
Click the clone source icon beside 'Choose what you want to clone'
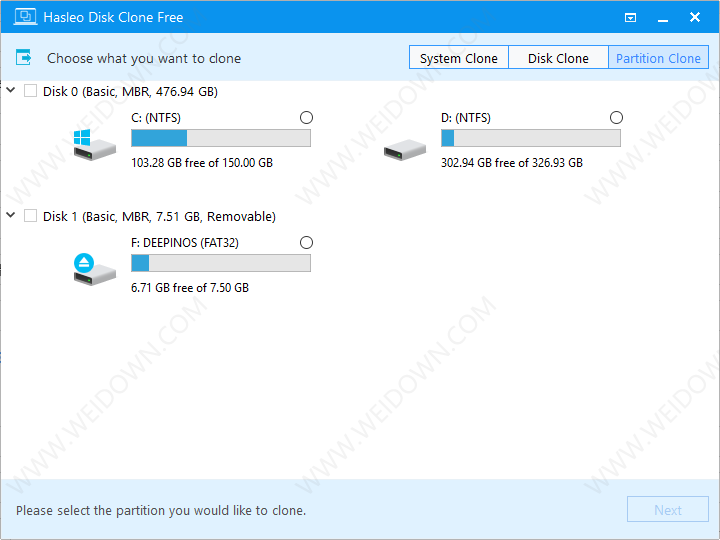coord(23,57)
